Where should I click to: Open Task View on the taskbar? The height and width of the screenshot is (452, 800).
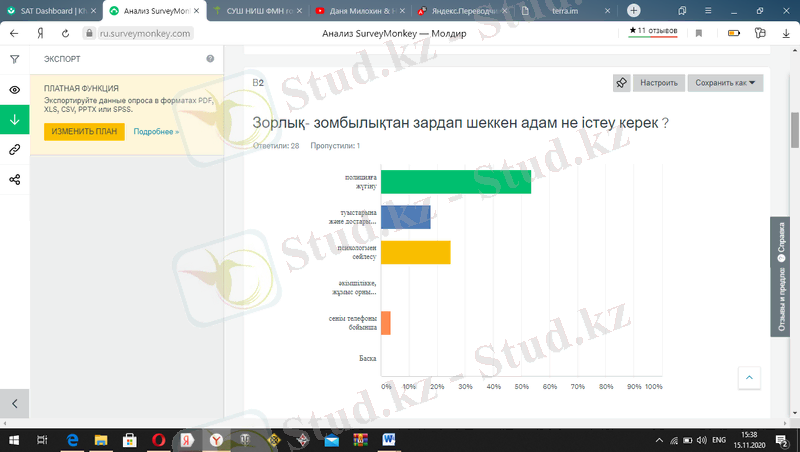point(42,440)
